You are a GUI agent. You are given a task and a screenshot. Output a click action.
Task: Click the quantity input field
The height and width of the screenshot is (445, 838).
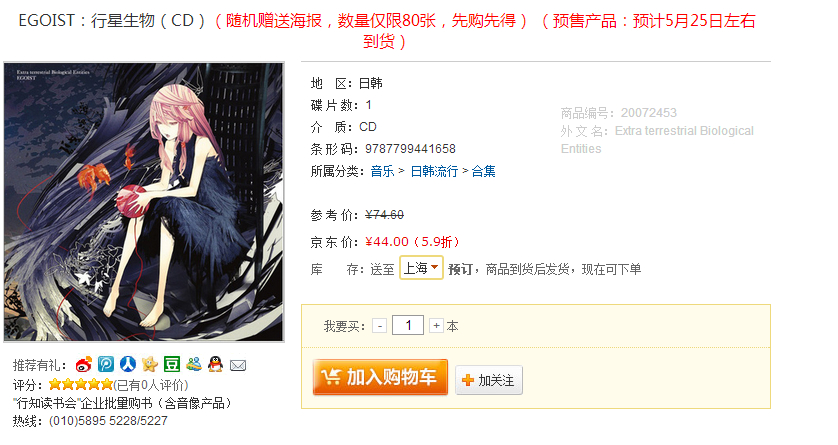pos(408,325)
